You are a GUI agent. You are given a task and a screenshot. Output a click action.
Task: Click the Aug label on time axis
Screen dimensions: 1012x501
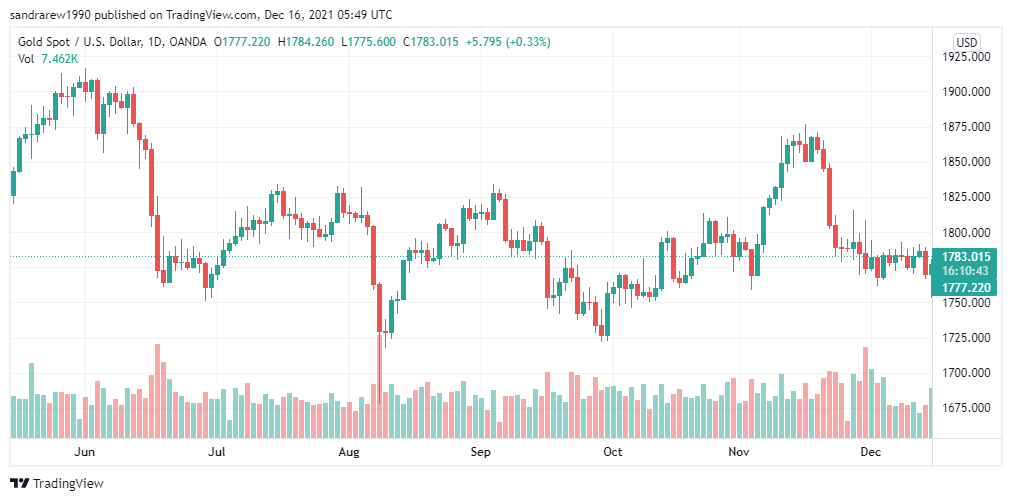pyautogui.click(x=349, y=452)
